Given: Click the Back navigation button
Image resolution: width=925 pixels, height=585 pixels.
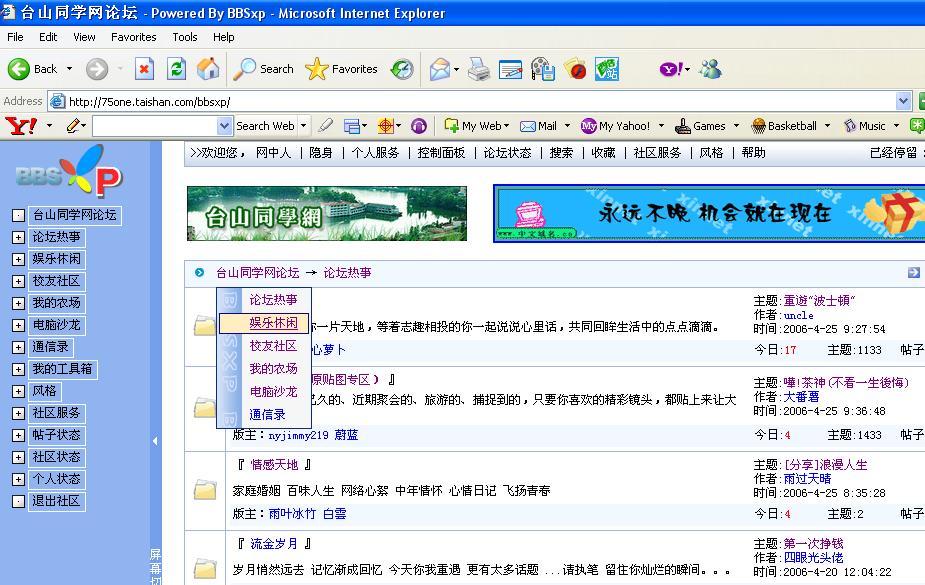Looking at the screenshot, I should click(x=34, y=69).
